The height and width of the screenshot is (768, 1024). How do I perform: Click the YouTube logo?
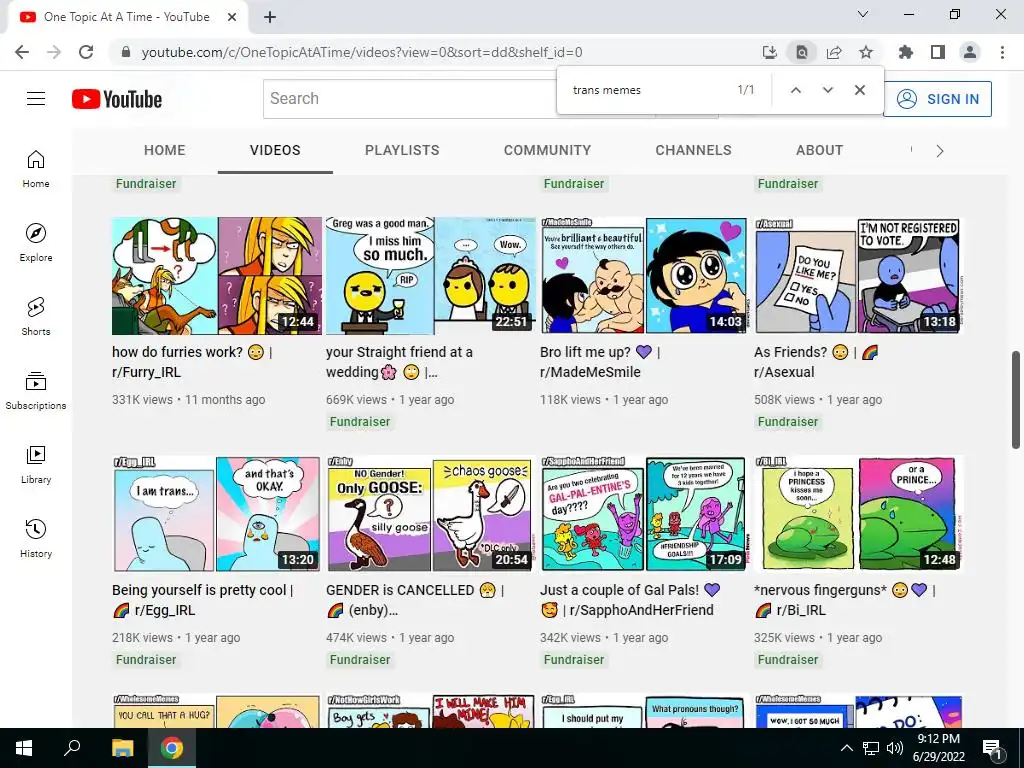(117, 99)
